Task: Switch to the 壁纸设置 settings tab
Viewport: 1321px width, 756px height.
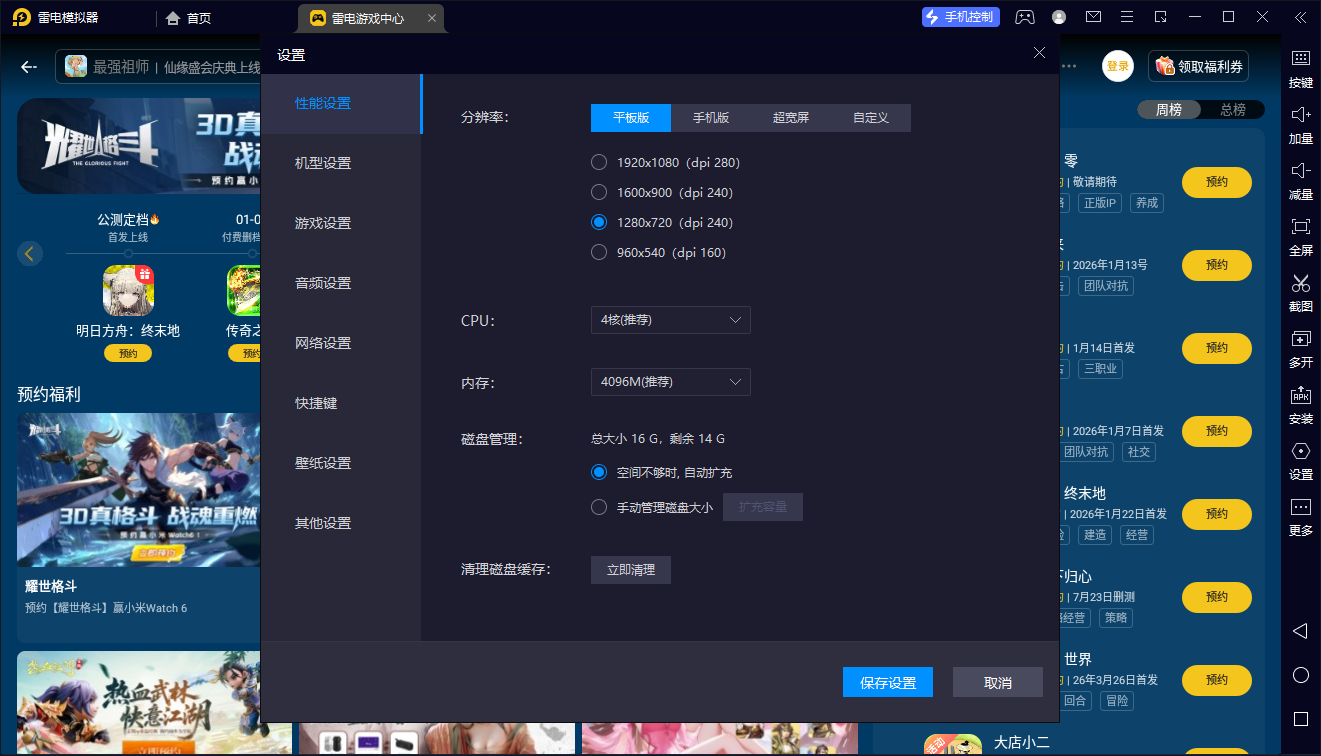Action: coord(341,463)
